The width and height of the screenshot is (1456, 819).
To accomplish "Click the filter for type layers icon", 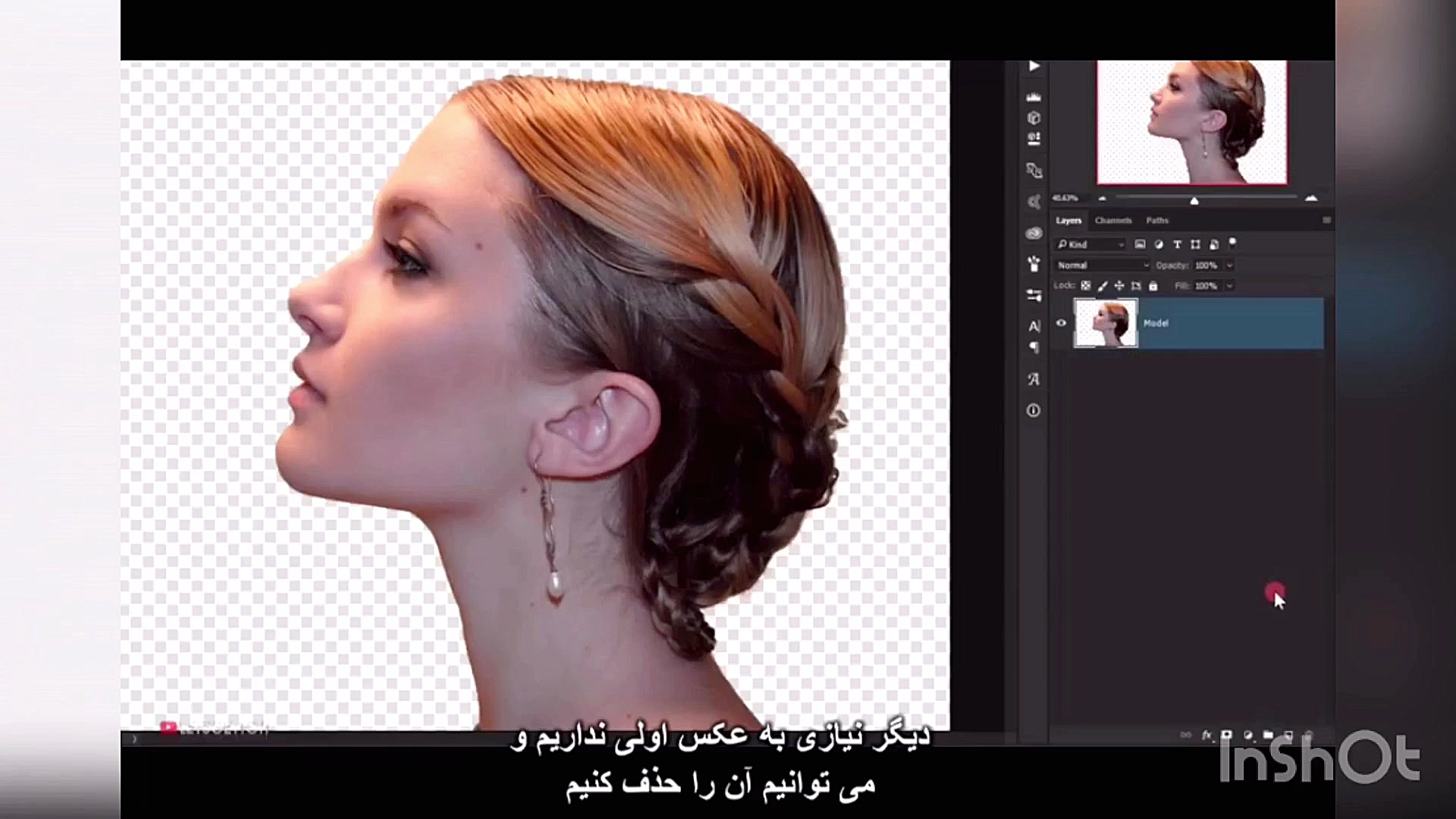I will coord(1177,244).
